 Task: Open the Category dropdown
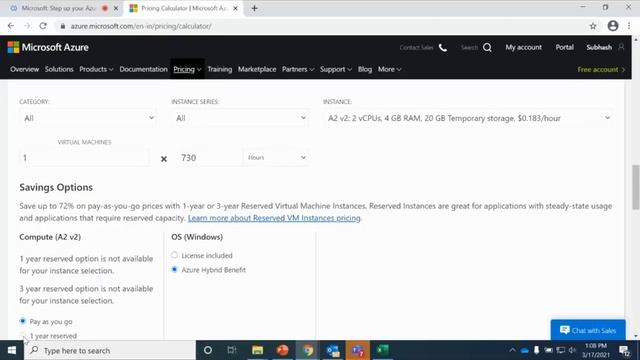(x=88, y=118)
